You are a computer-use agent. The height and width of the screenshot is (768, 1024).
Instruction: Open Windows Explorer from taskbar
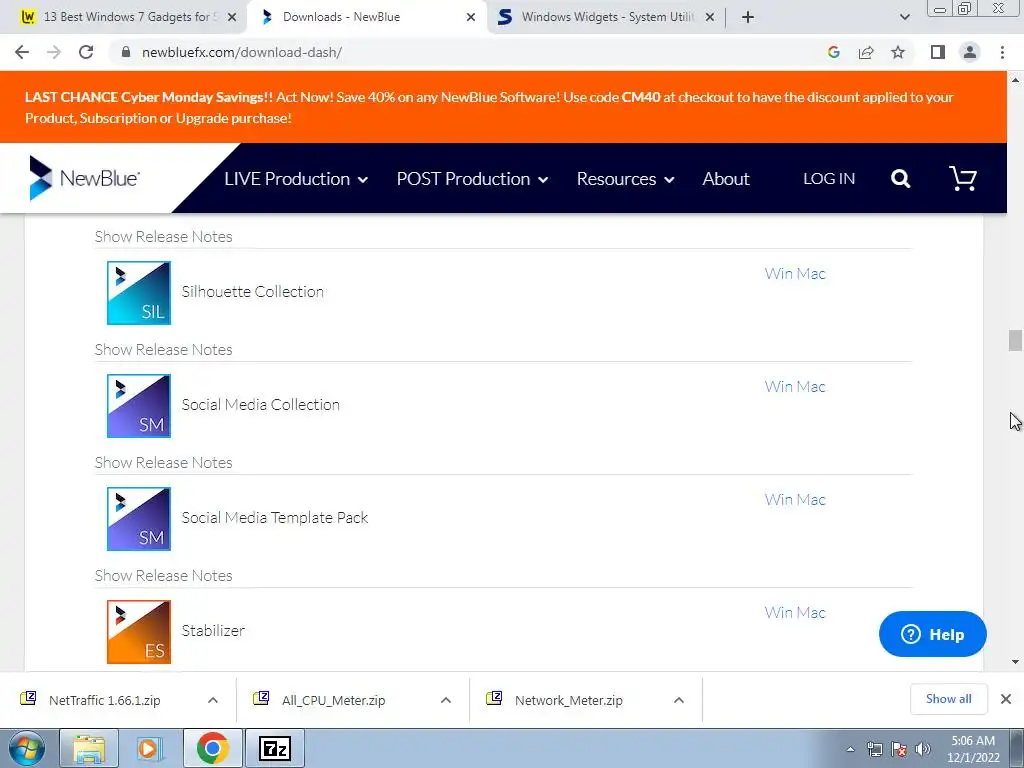click(x=89, y=749)
